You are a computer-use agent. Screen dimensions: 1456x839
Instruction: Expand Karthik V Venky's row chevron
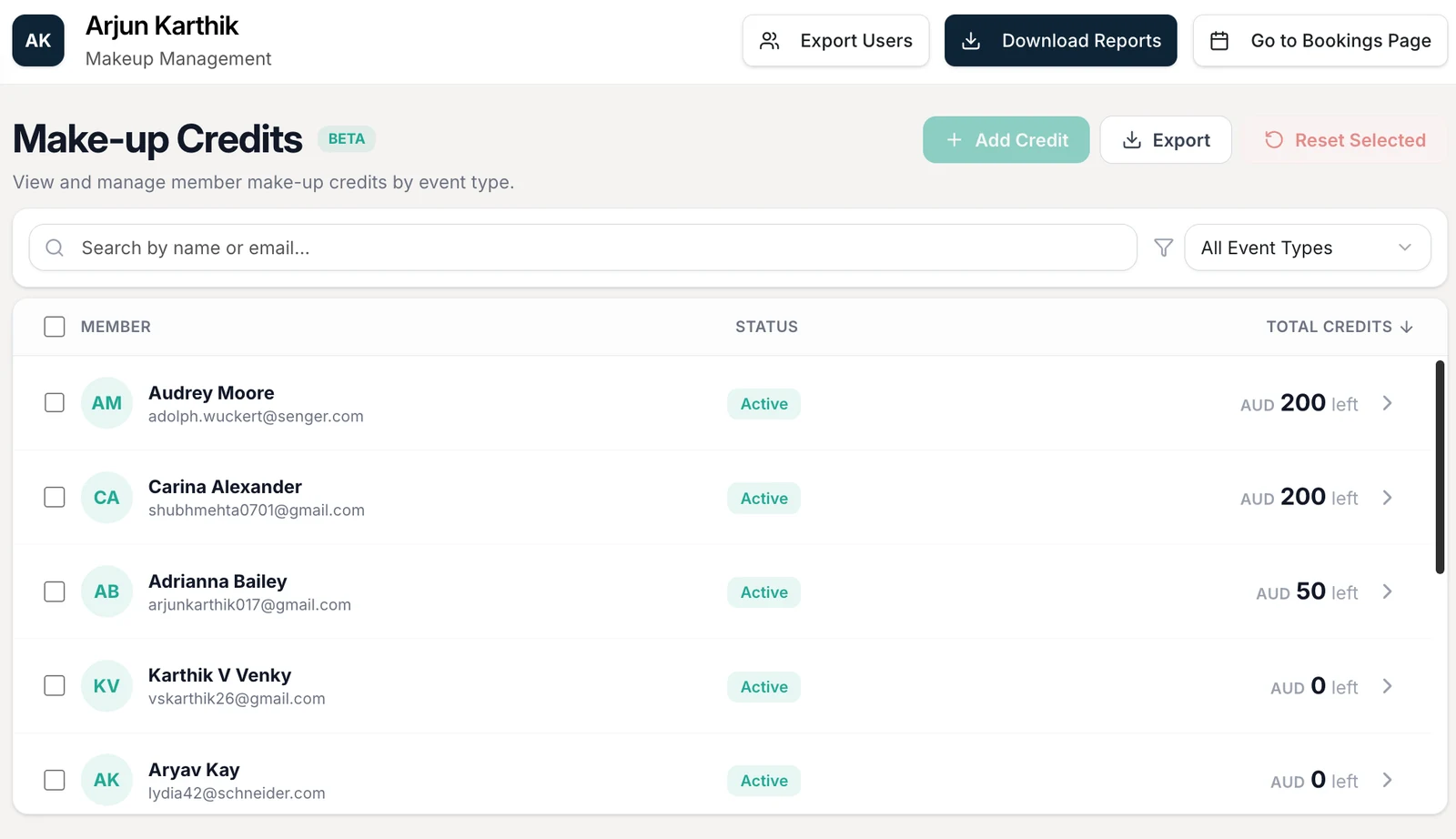coord(1388,686)
